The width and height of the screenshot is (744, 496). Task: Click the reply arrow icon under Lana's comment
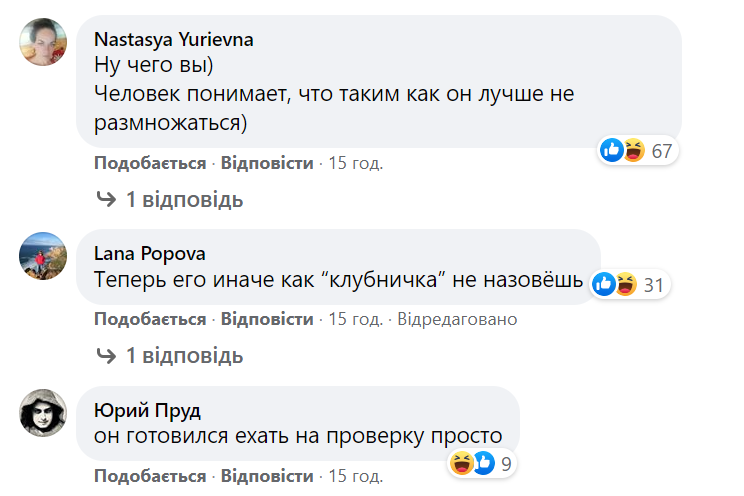[106, 355]
